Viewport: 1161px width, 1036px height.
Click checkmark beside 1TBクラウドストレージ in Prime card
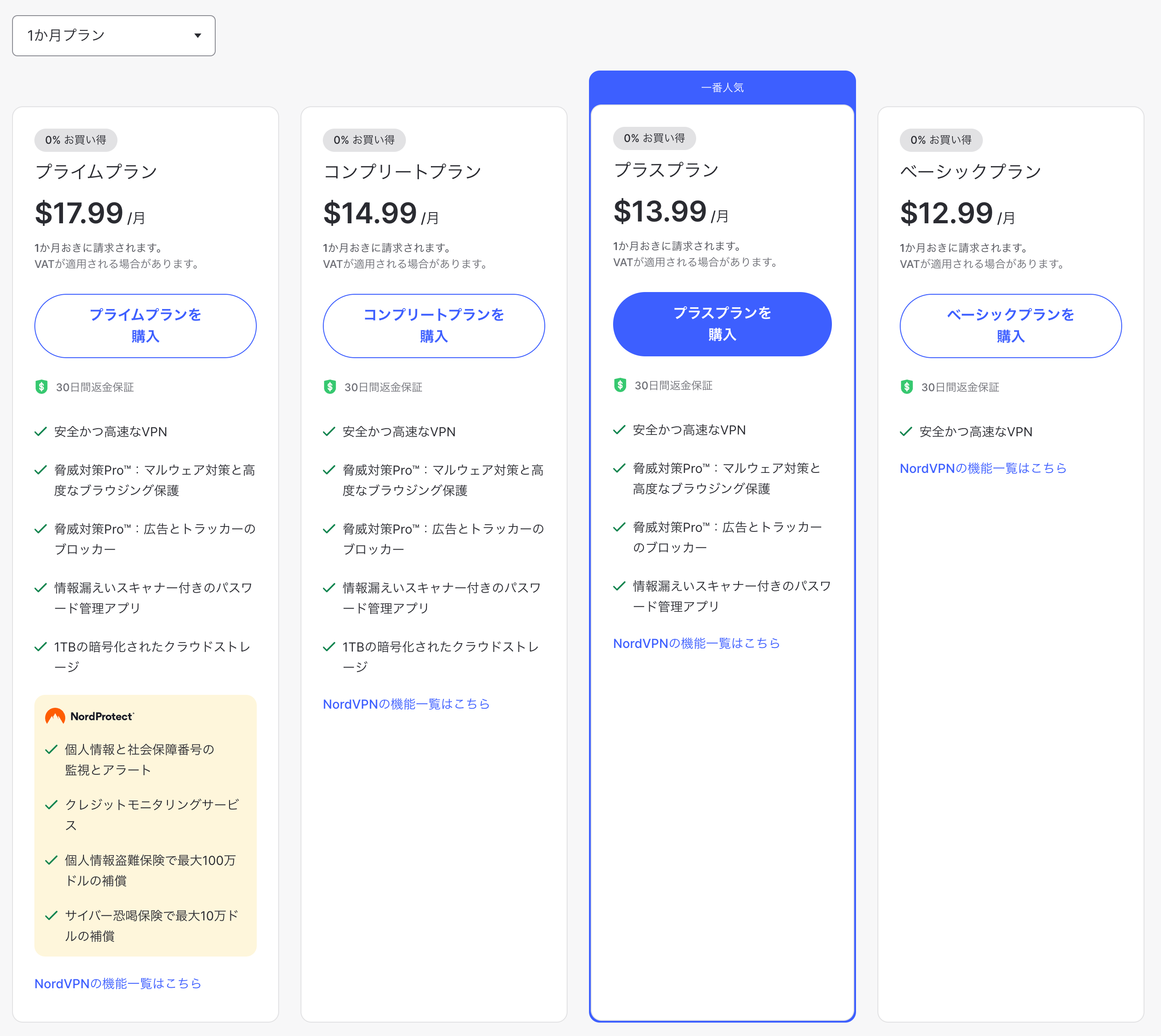tap(40, 647)
